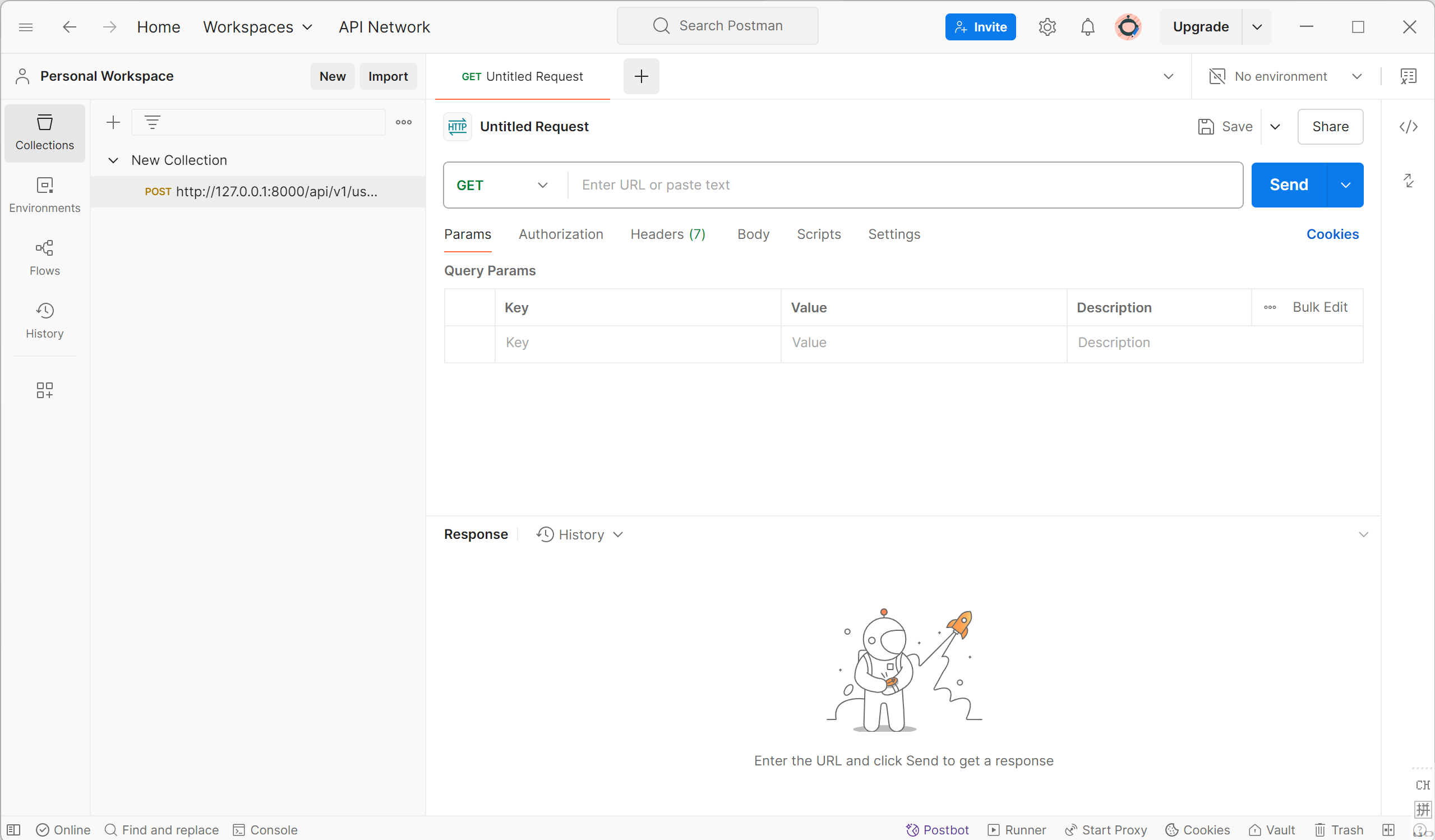Go forward with the right arrow
Screen dimensions: 1435x840
point(109,27)
